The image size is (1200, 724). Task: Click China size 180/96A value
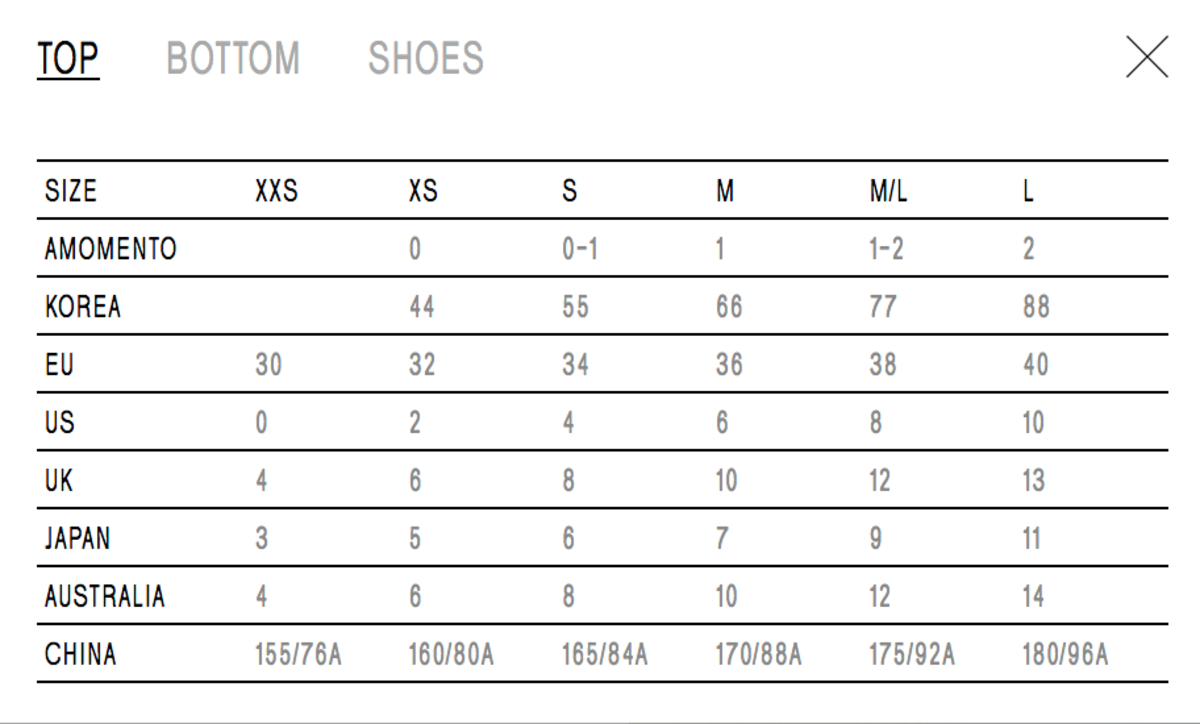point(1065,655)
